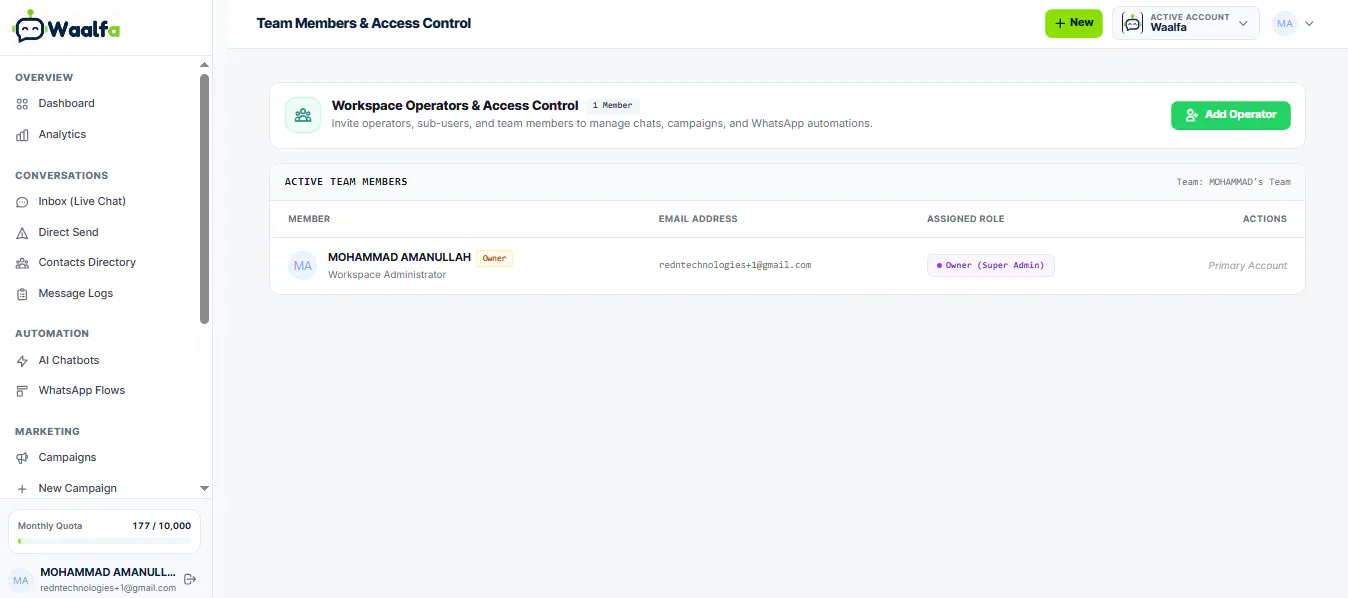Click the Workspace Operators group icon
This screenshot has height=598, width=1348.
(x=303, y=115)
